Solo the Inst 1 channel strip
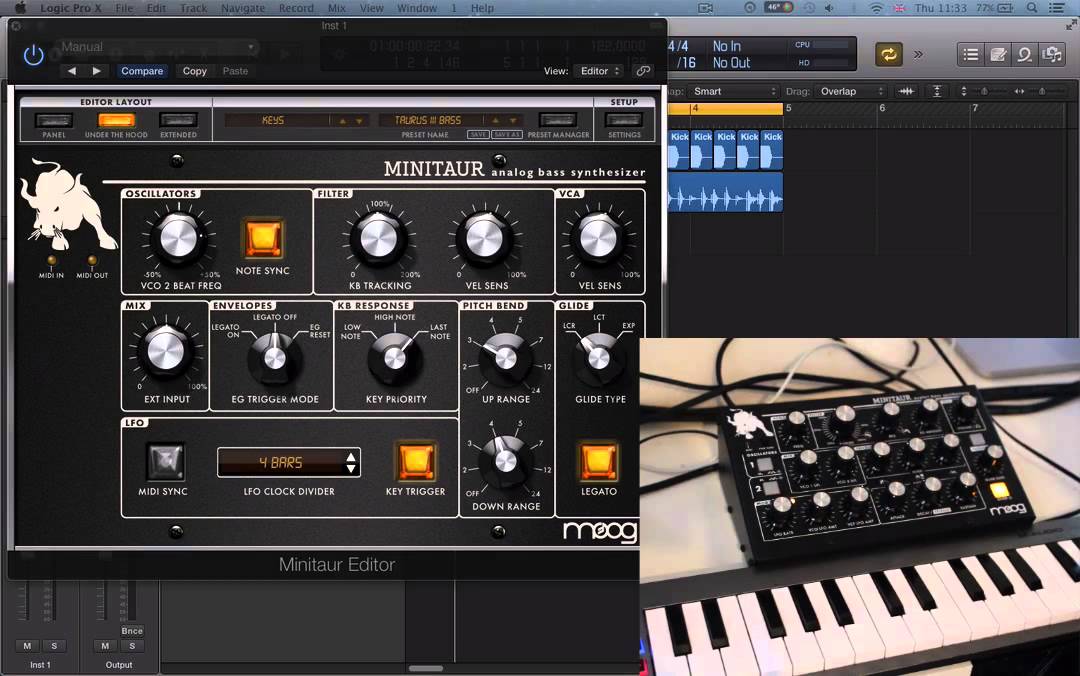This screenshot has width=1080, height=676. click(54, 646)
